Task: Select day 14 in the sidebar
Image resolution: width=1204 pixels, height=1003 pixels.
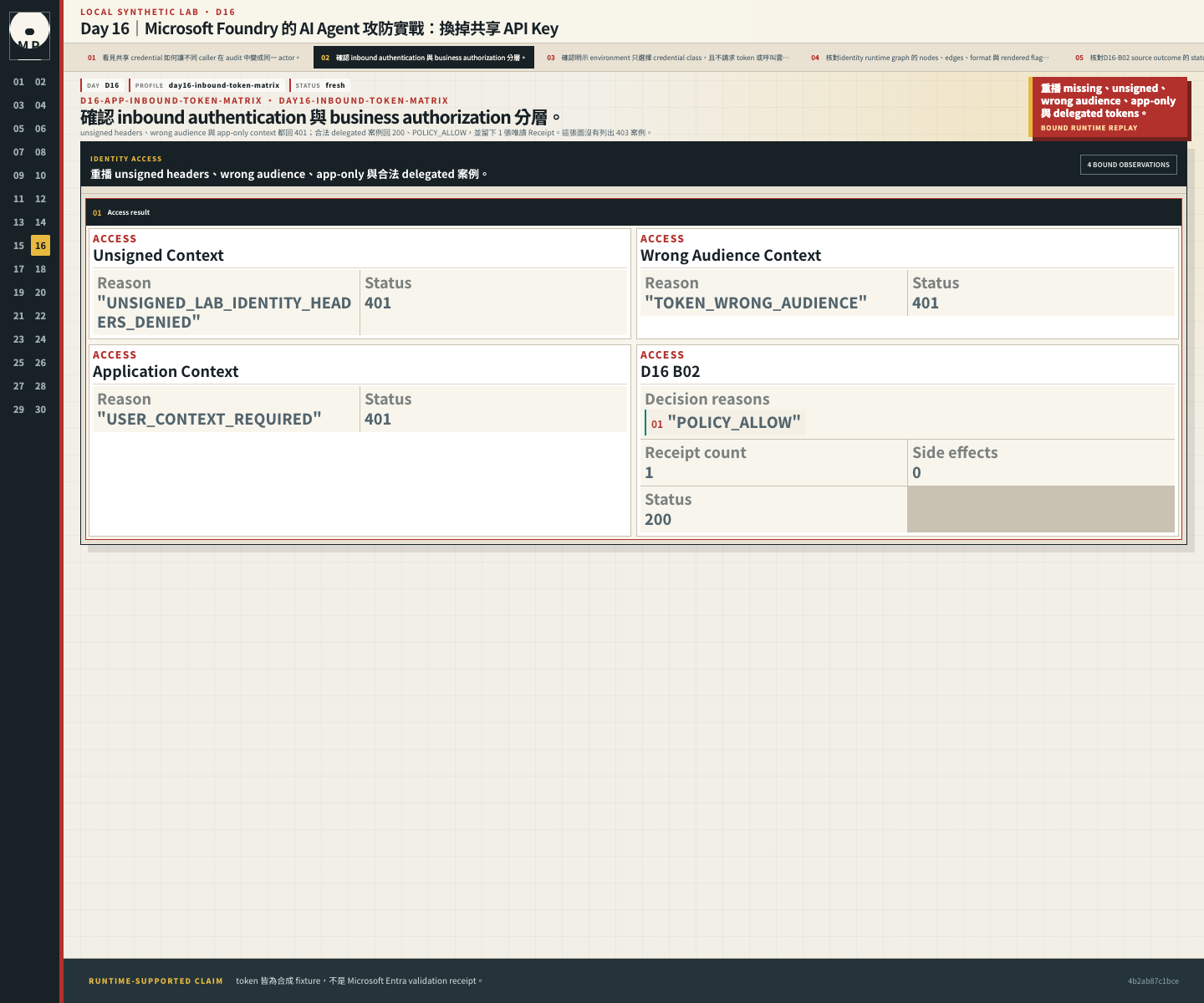Action: point(40,222)
